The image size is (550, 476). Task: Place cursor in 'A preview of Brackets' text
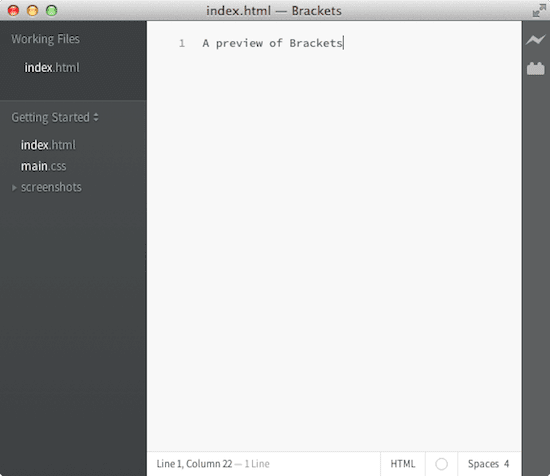(272, 43)
